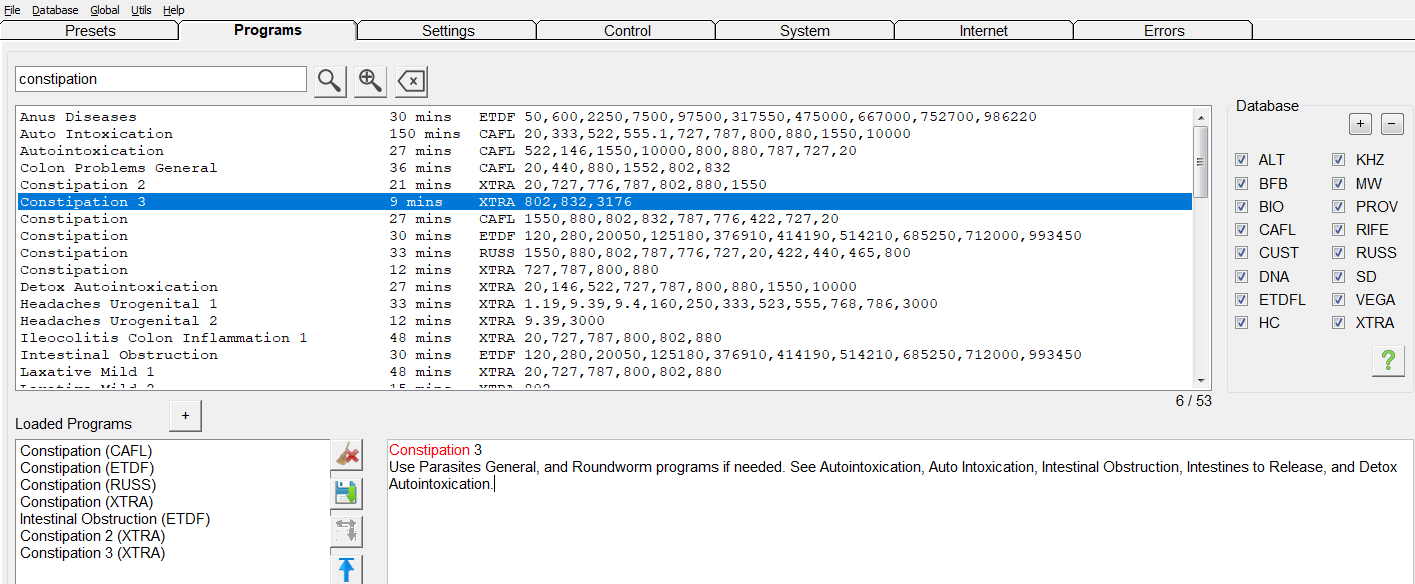Disable the XTRA database checkbox

click(1338, 323)
